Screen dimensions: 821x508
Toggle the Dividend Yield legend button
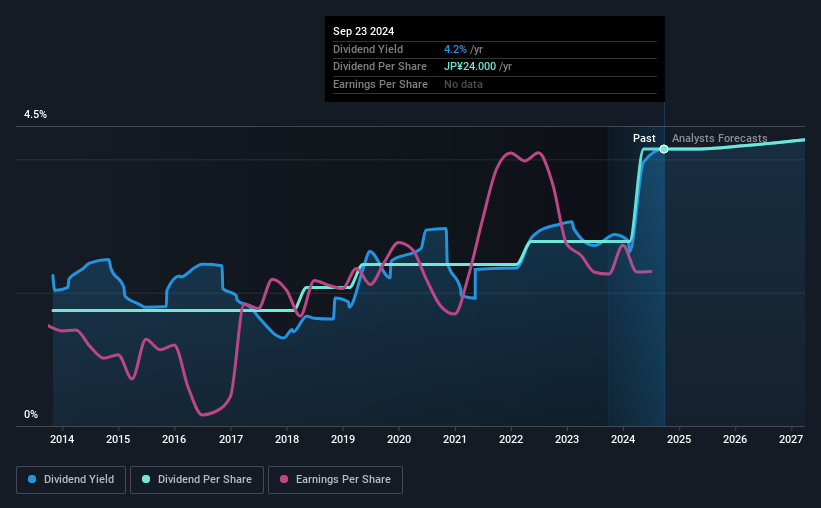[x=71, y=480]
